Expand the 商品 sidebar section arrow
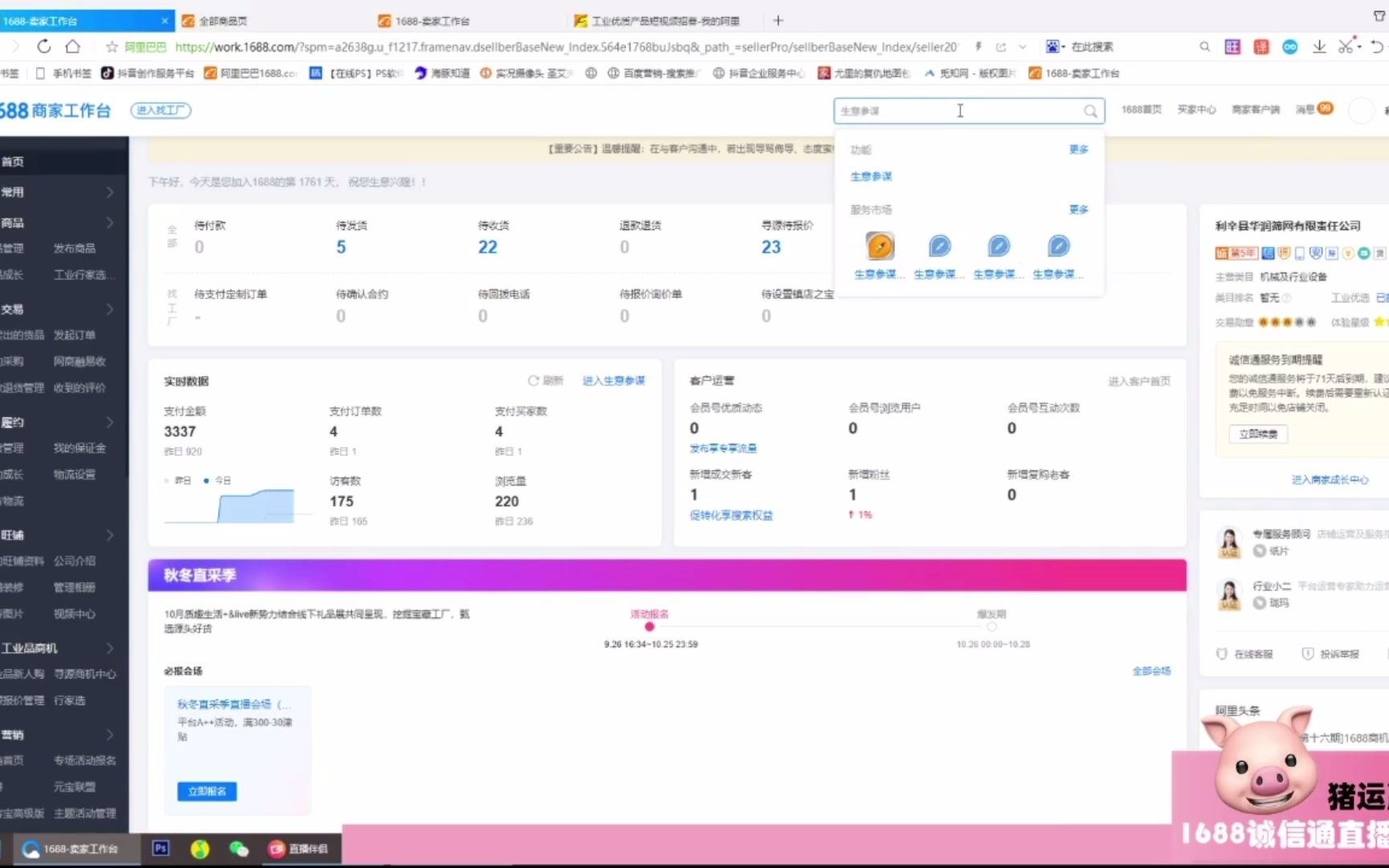Screen dimensions: 1389x868 click(110, 223)
